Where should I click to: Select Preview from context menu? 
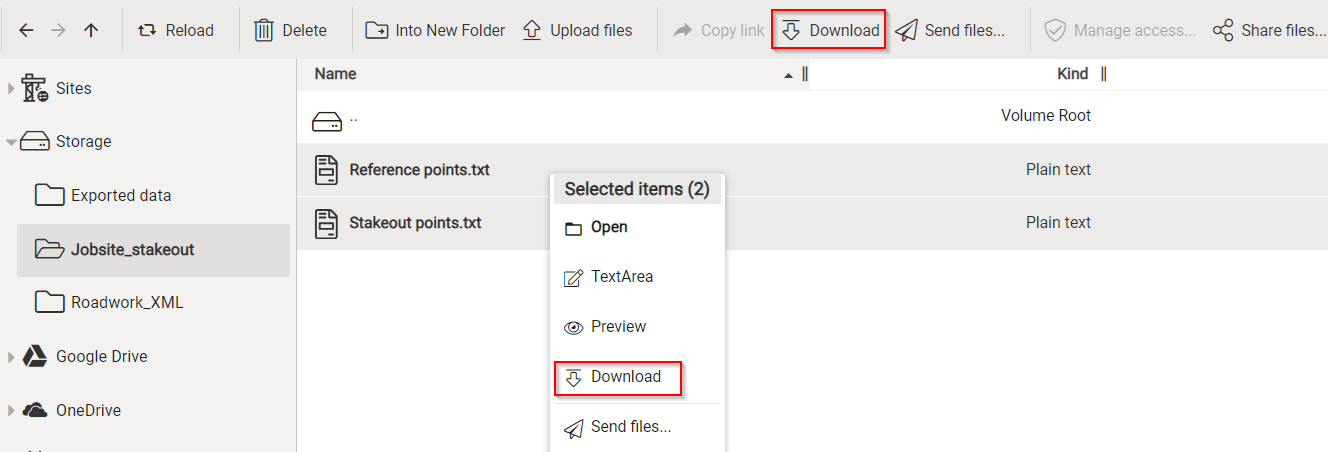[618, 327]
